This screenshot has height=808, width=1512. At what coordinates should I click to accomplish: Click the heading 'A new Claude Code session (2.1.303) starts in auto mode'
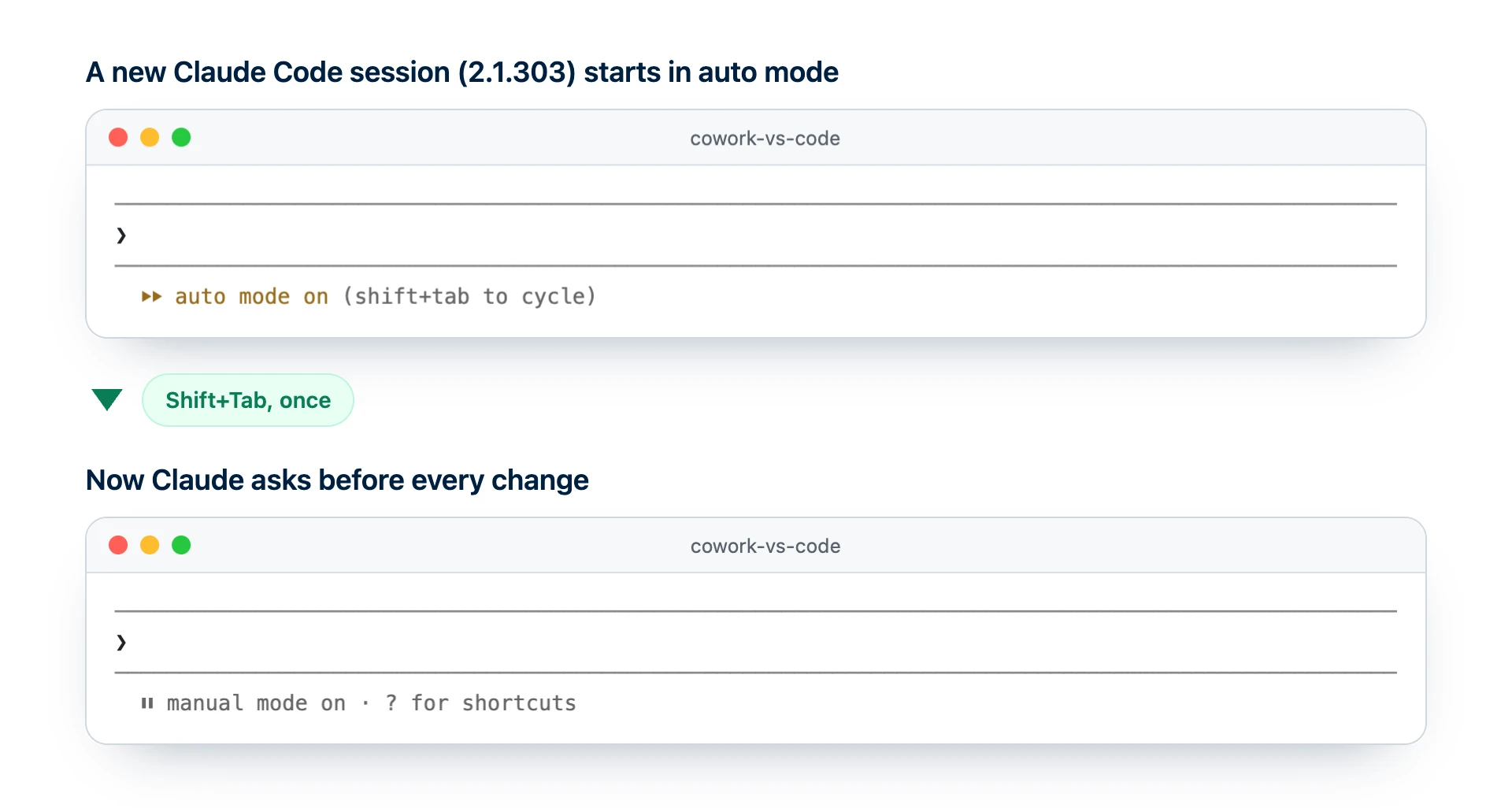462,72
